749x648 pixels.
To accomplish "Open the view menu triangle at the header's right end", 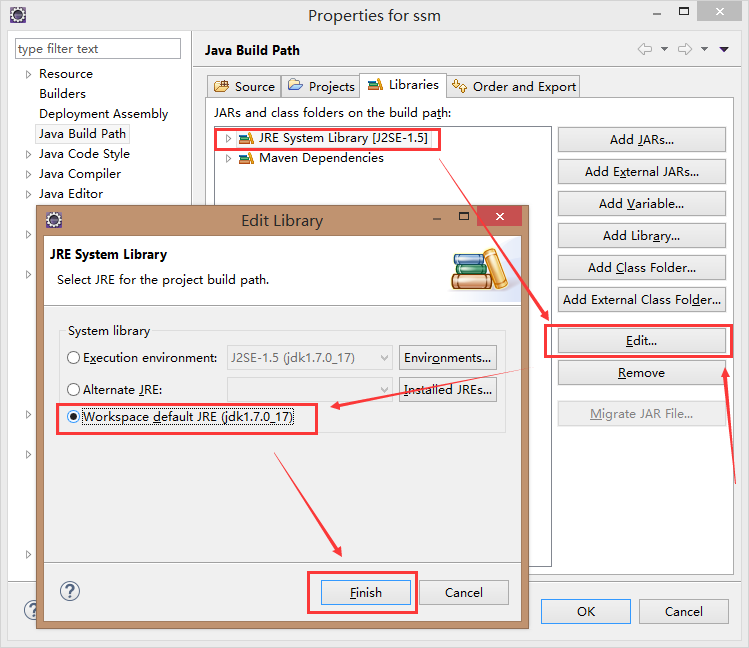I will coord(724,49).
